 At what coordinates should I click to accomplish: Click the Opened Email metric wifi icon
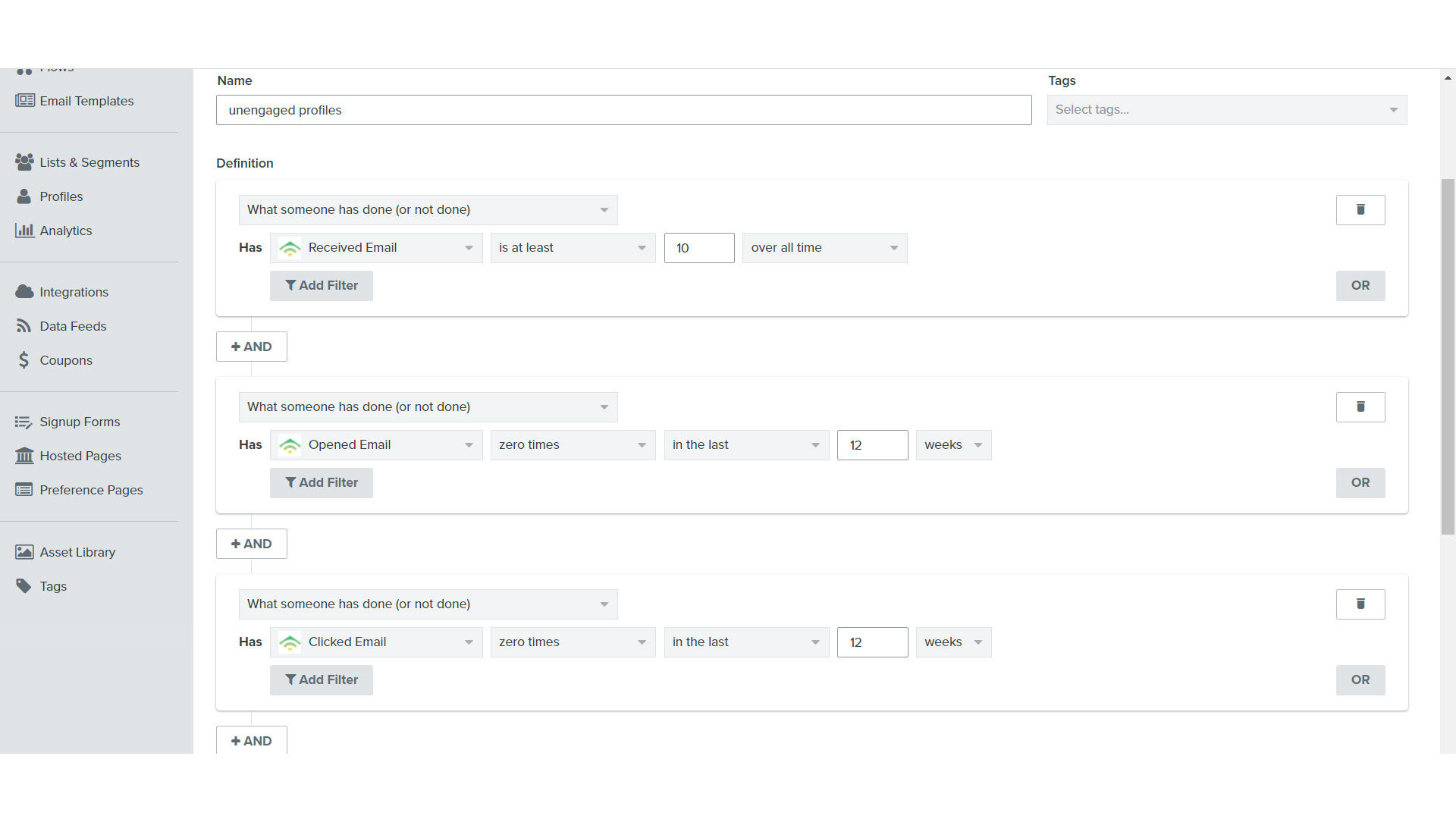[x=290, y=445]
